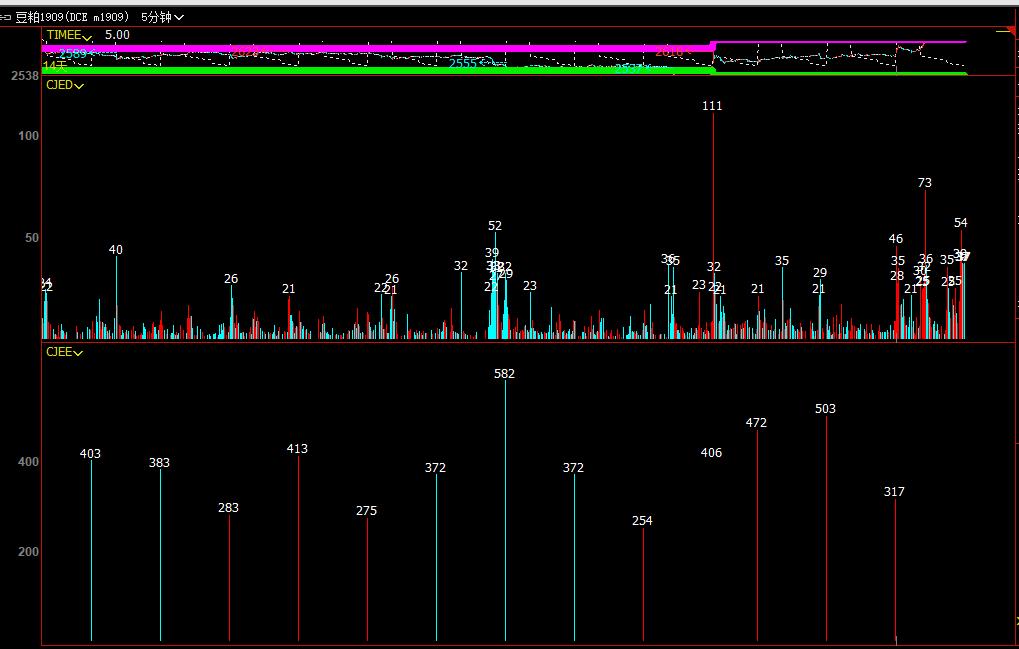Expand the TIMEE indicator dropdown
This screenshot has width=1019, height=649.
point(88,37)
